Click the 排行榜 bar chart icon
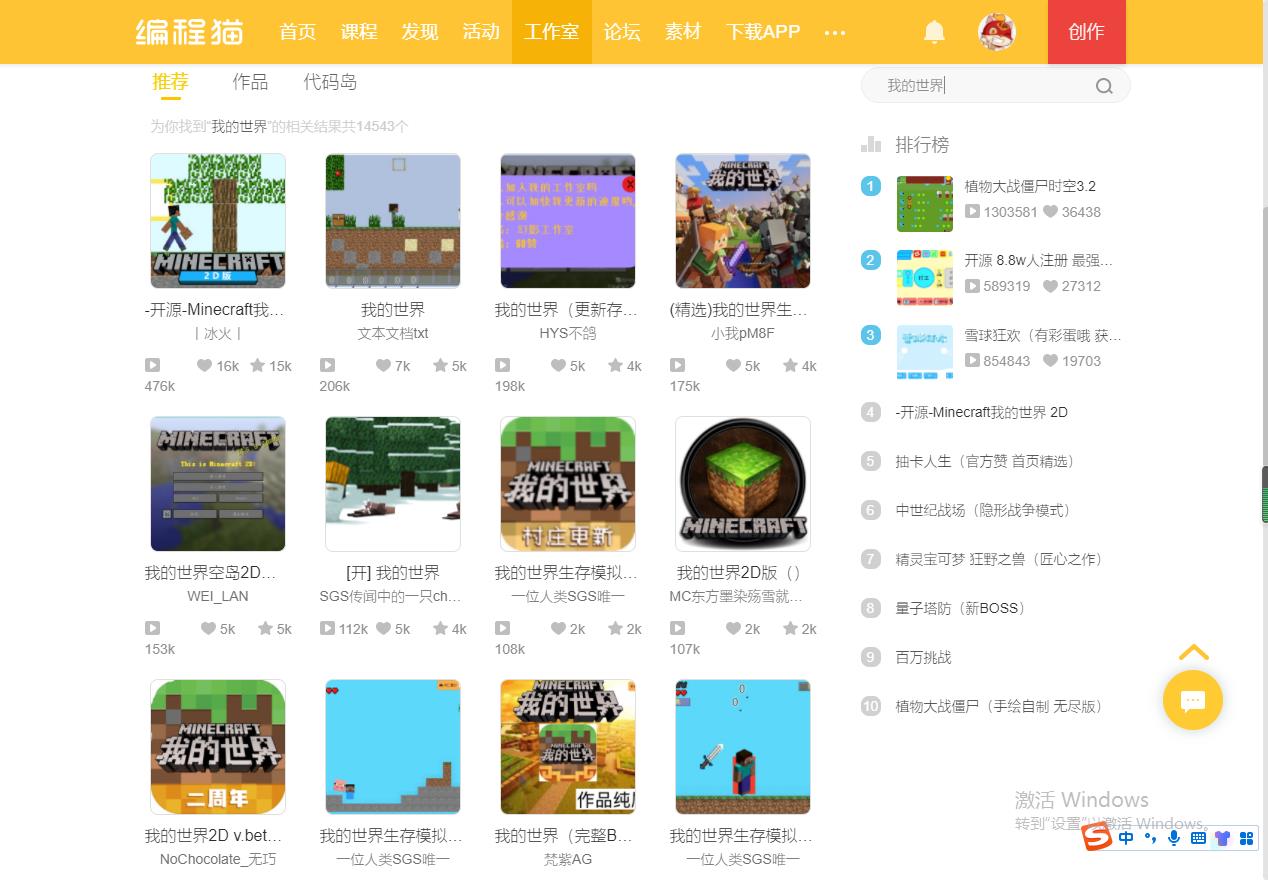 (871, 145)
